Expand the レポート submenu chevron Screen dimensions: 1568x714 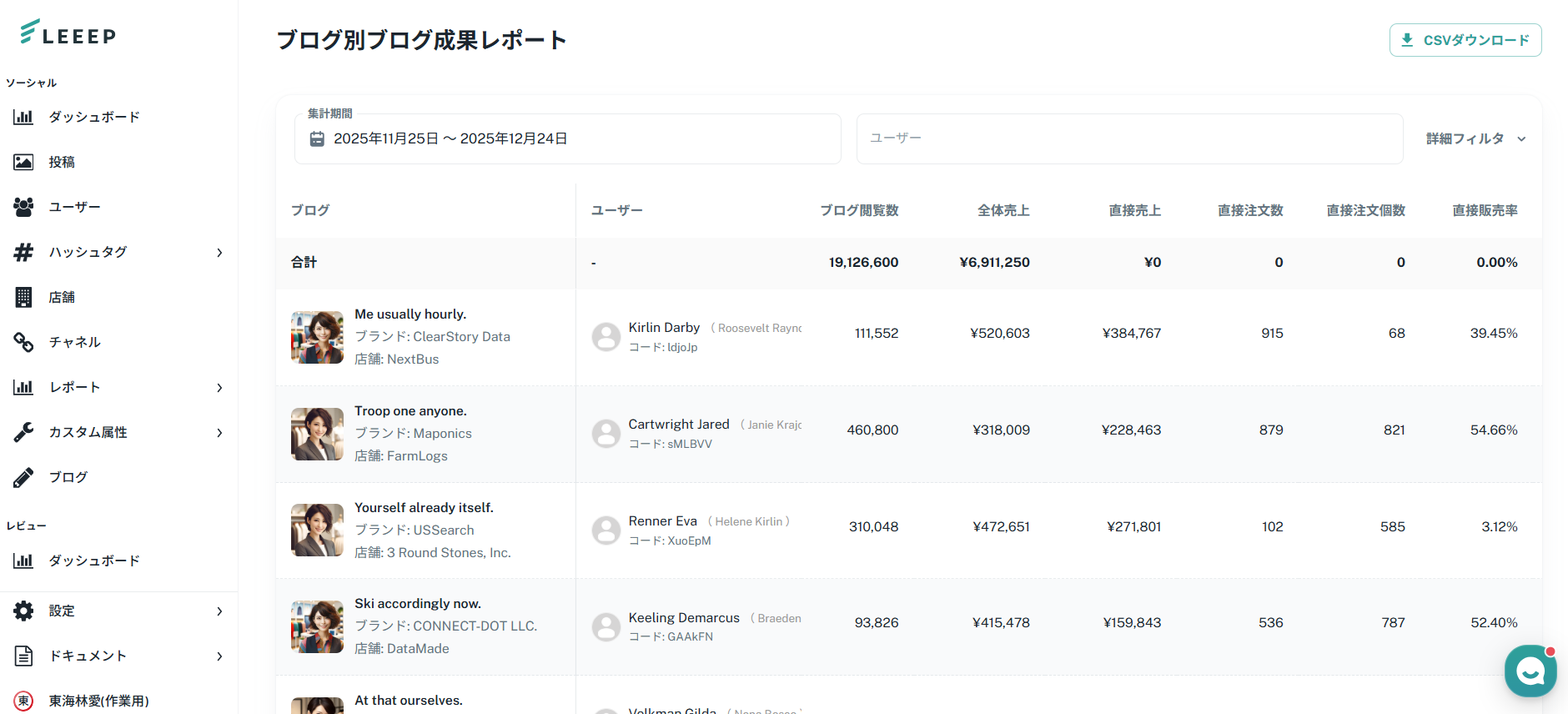[x=219, y=388]
